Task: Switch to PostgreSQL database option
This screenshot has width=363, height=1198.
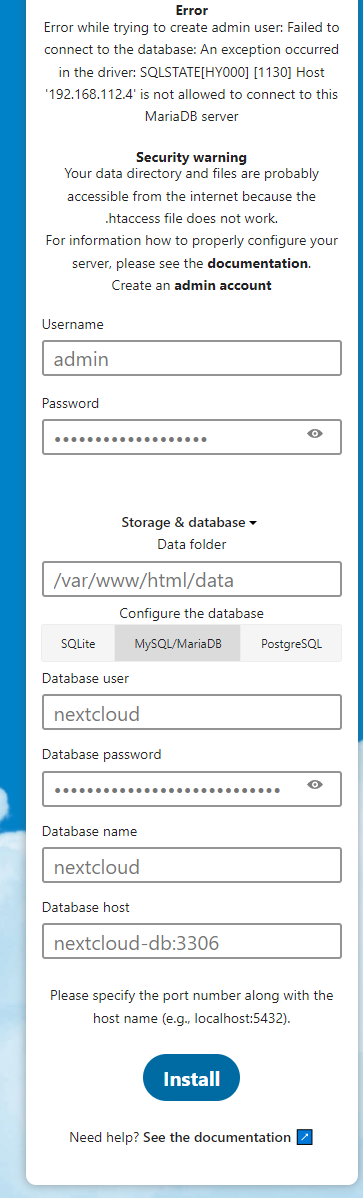Action: coord(290,643)
